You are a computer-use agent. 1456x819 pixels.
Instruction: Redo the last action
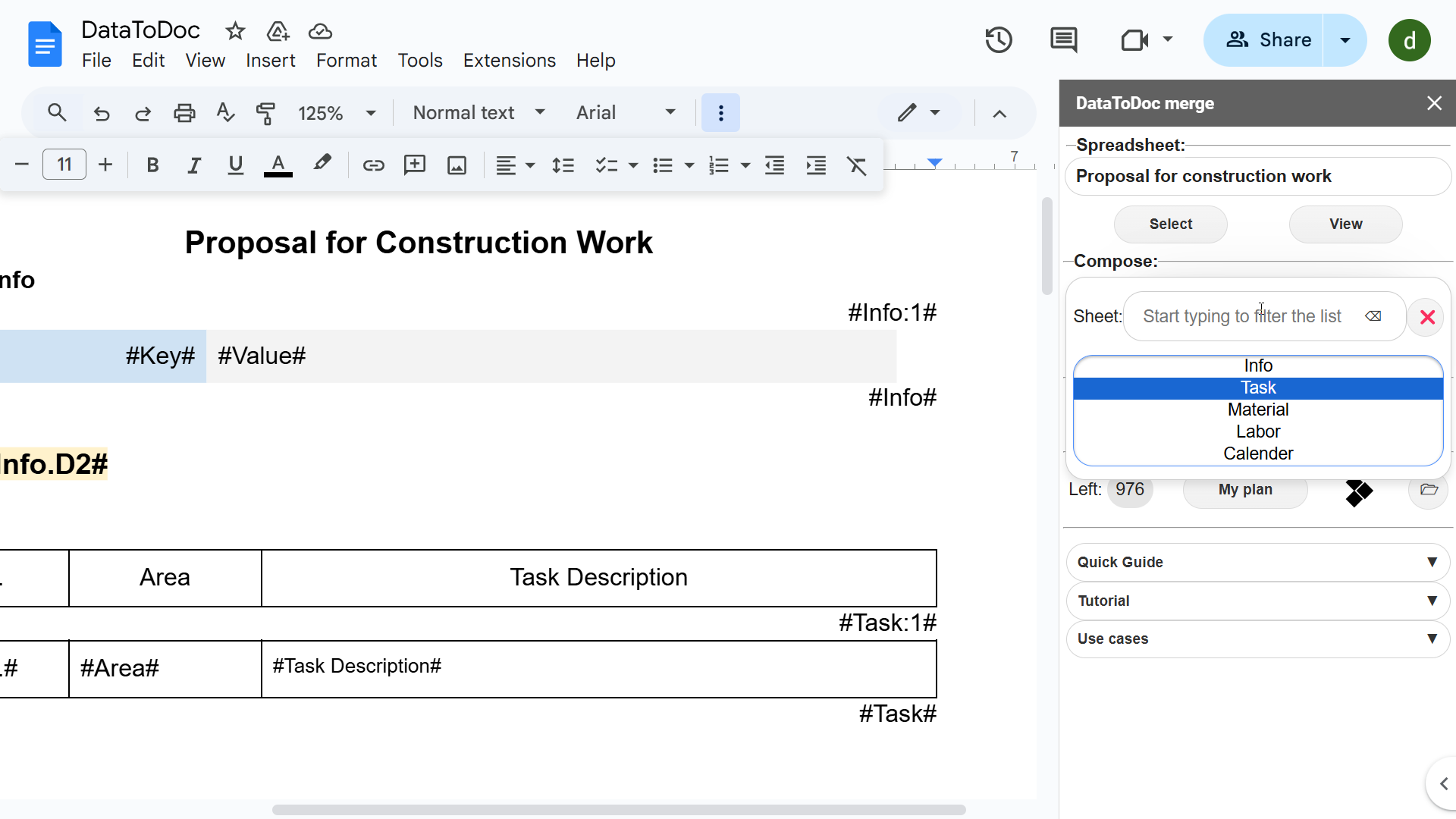click(x=143, y=113)
